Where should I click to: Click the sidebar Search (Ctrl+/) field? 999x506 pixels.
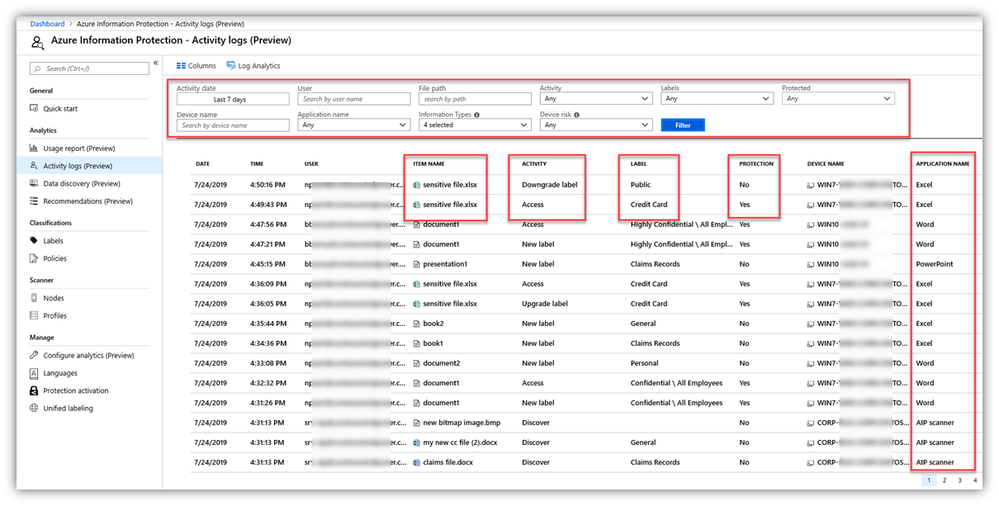pyautogui.click(x=90, y=68)
